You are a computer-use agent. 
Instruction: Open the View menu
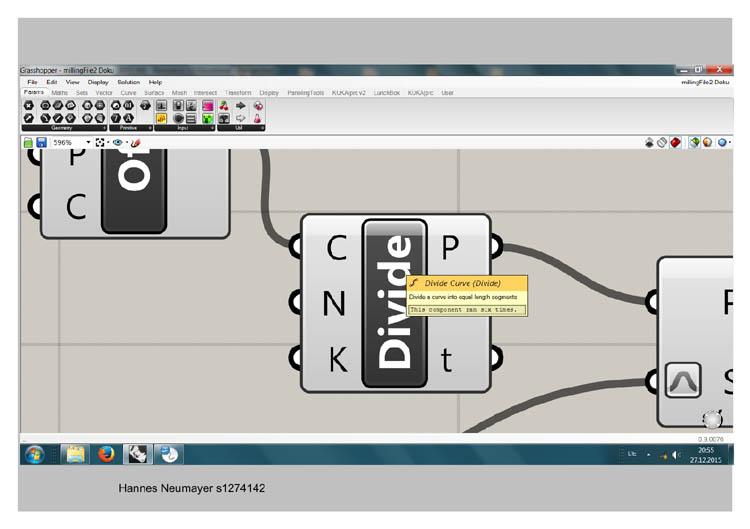(72, 82)
